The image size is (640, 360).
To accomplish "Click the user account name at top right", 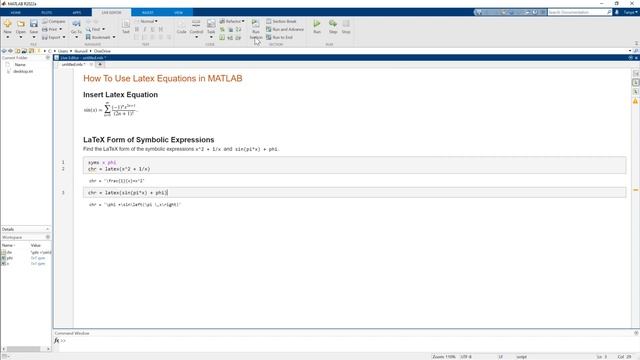I will point(630,12).
